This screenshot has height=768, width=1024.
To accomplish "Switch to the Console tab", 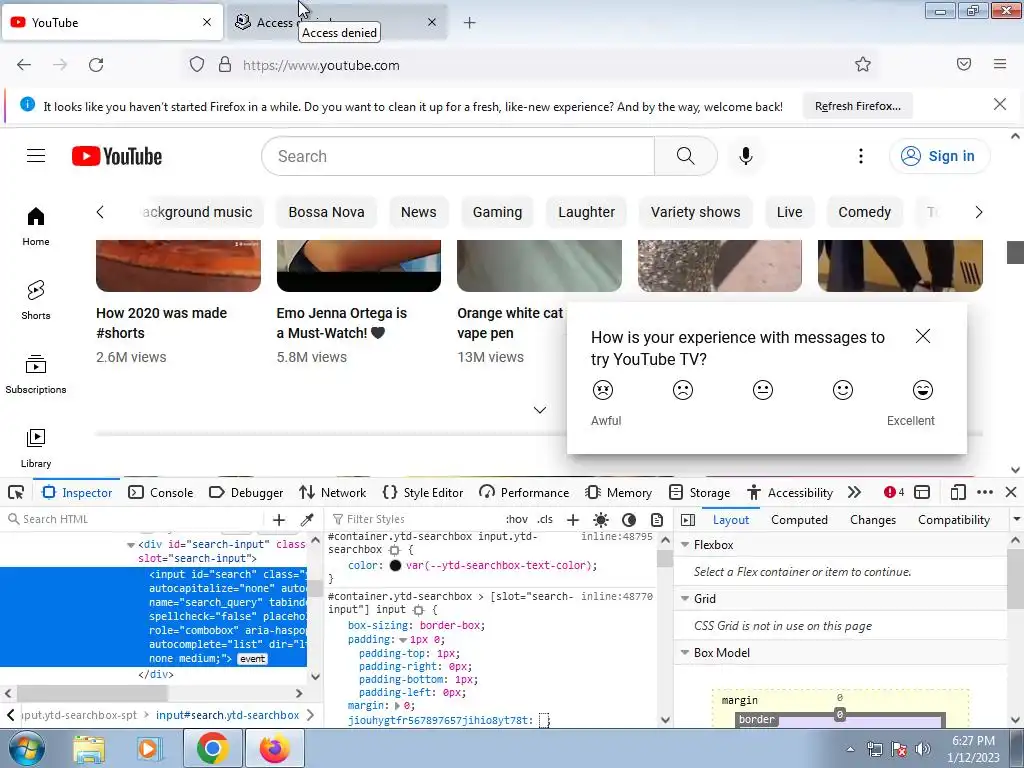I will click(x=161, y=492).
